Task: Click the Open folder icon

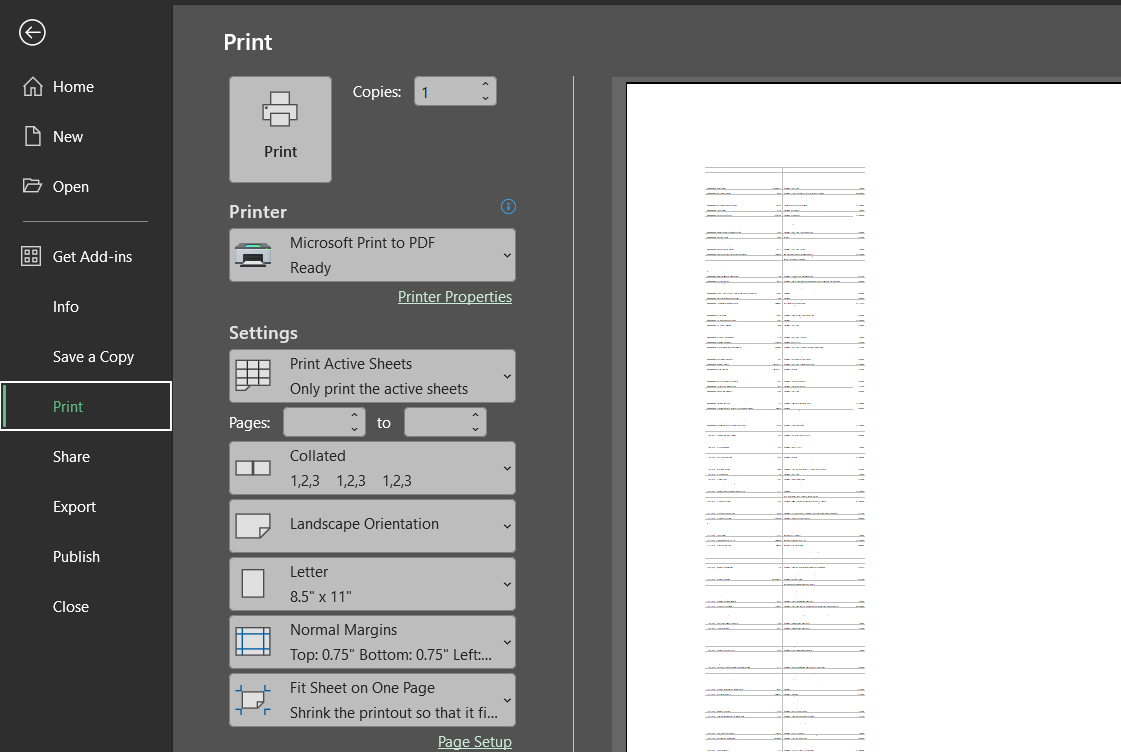Action: point(31,186)
